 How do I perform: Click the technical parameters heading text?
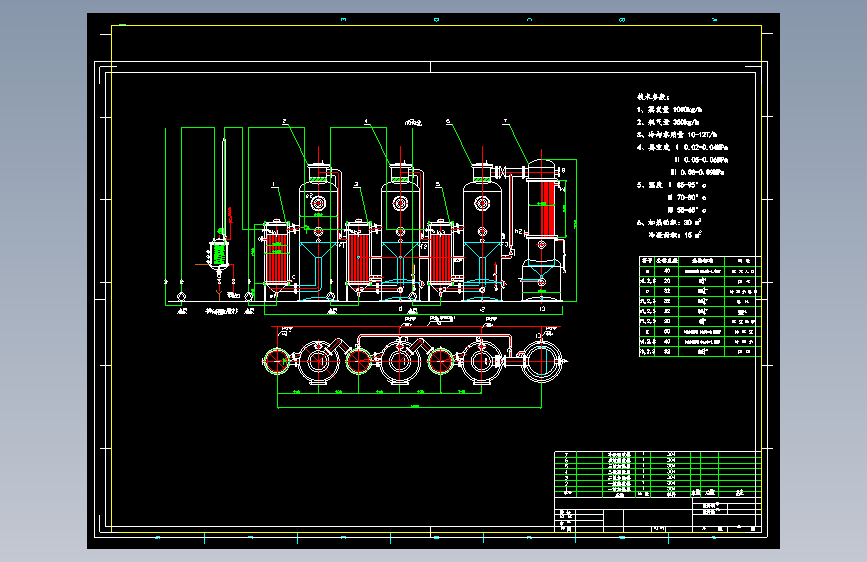tap(653, 97)
